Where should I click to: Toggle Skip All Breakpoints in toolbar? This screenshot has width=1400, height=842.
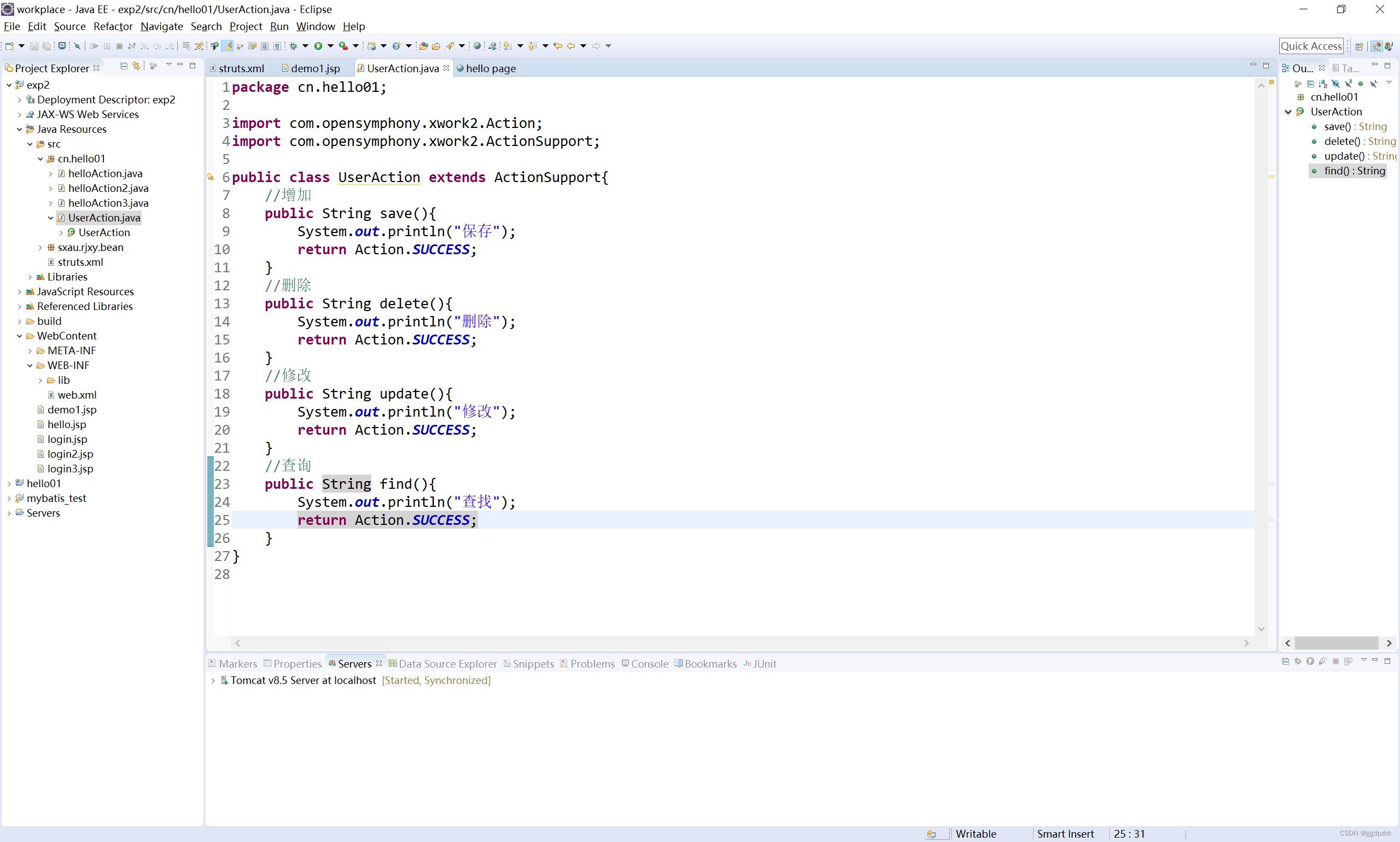(77, 46)
